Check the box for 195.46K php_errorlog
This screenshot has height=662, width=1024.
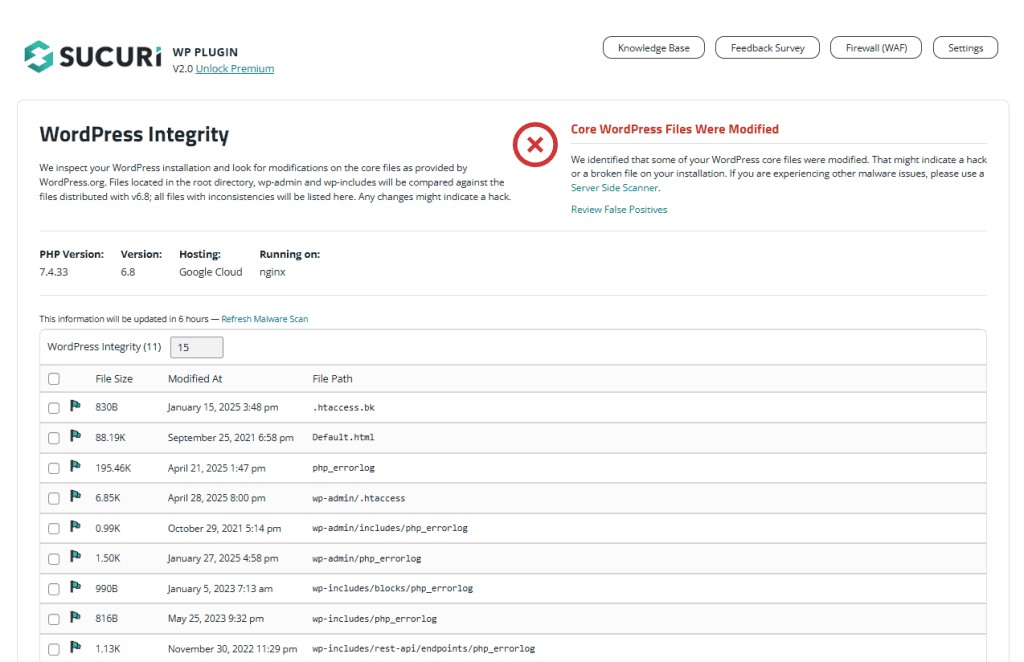click(54, 468)
